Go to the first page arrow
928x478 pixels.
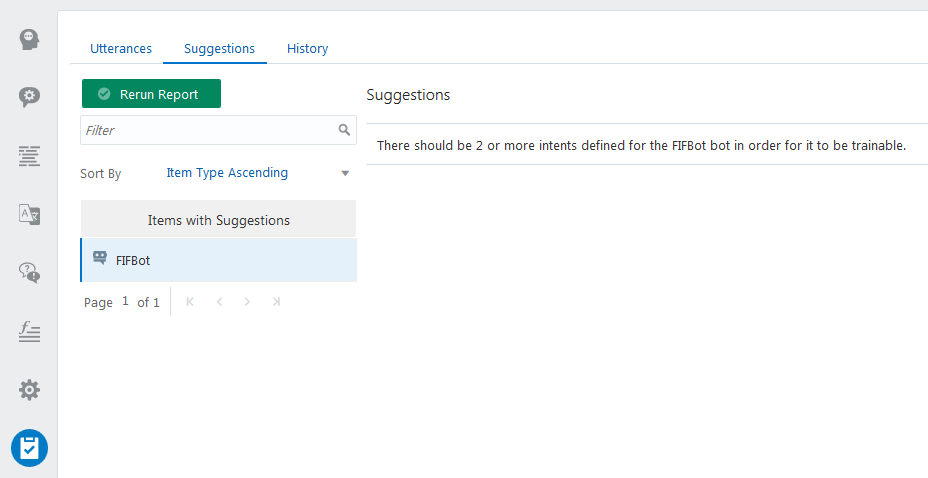click(x=190, y=302)
